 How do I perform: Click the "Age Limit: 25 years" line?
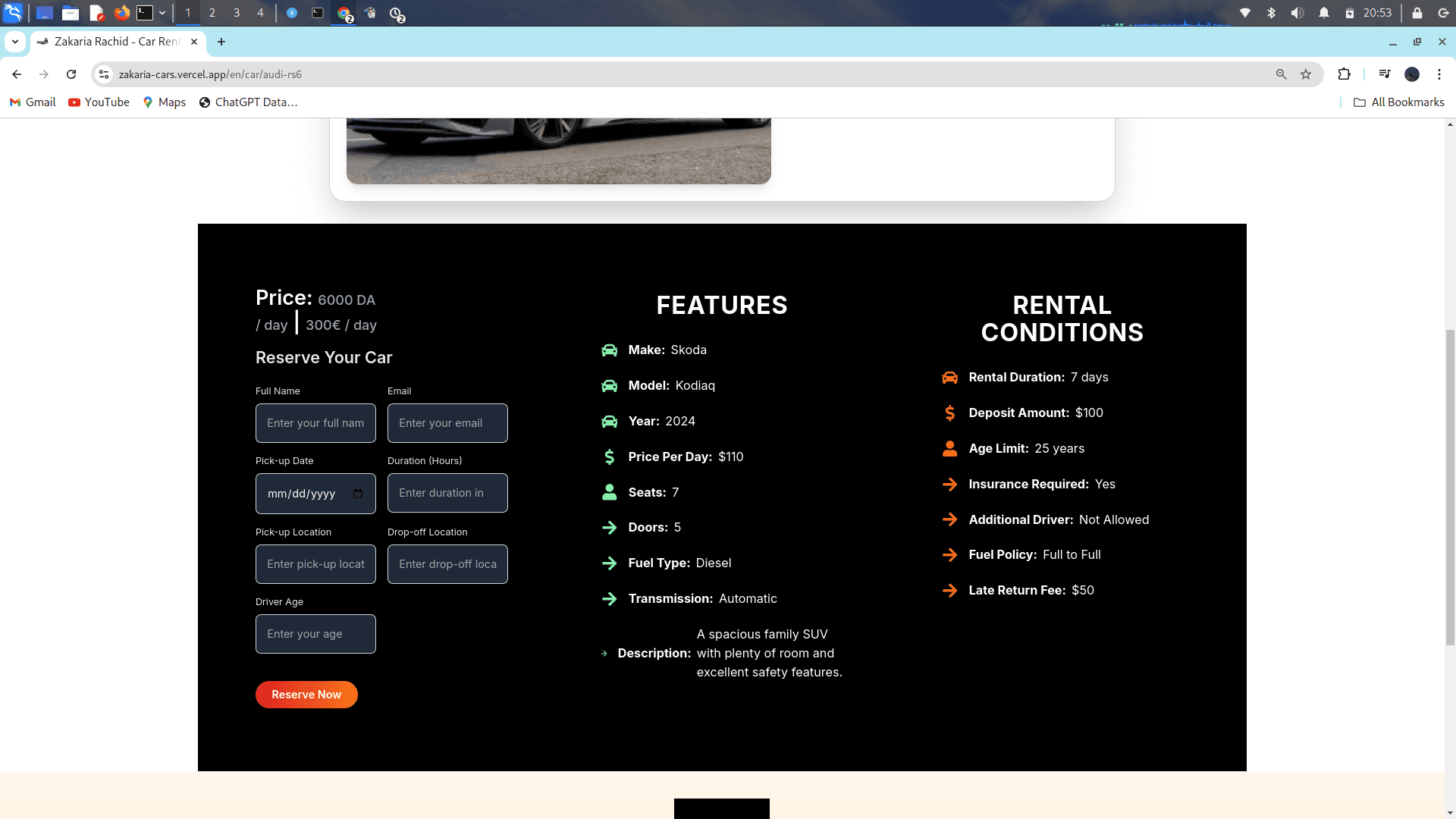(1013, 449)
